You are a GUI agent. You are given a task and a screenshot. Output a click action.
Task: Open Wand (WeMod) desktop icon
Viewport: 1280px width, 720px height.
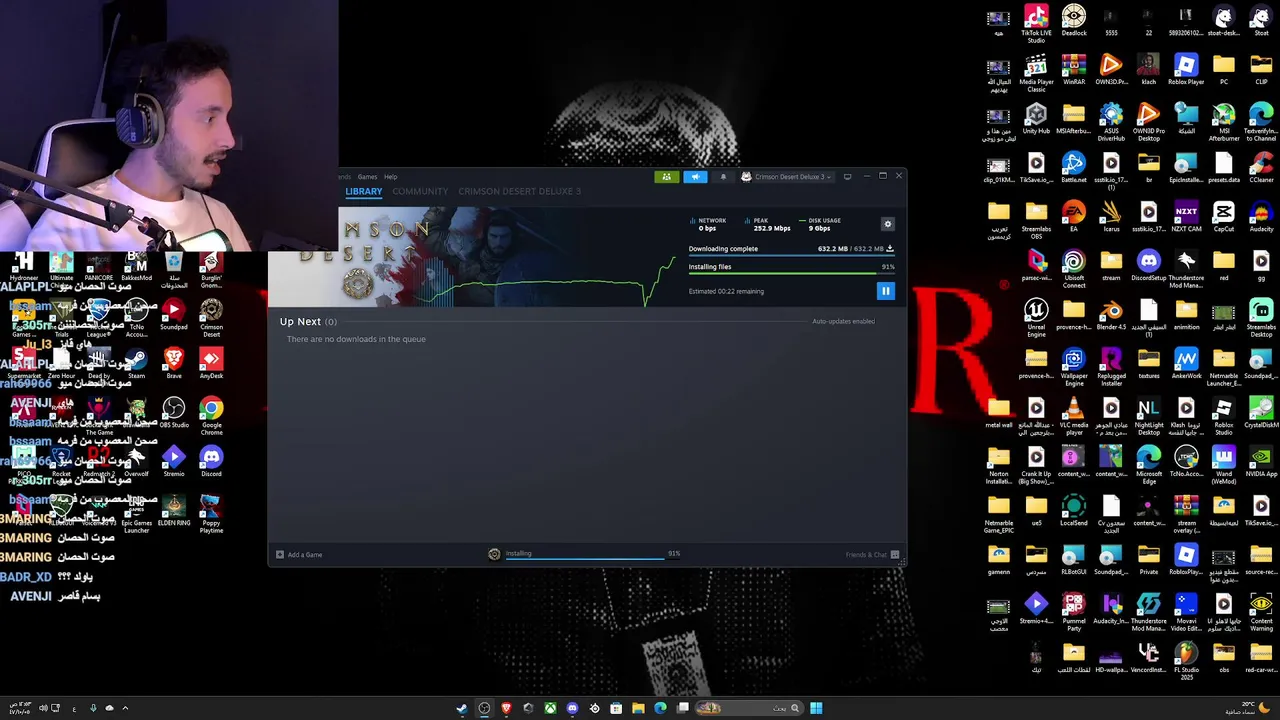point(1224,465)
